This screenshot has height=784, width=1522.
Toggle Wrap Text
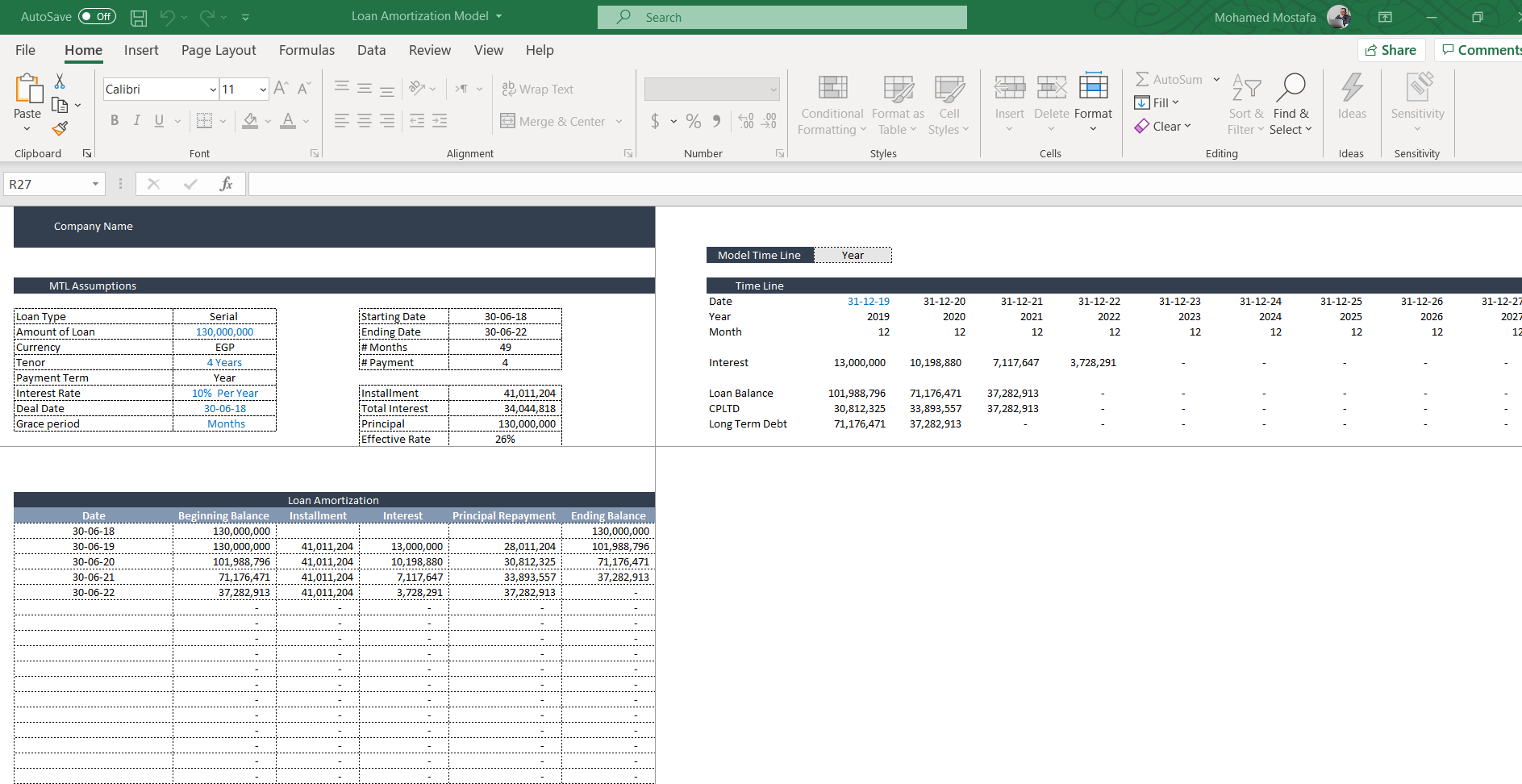tap(537, 89)
